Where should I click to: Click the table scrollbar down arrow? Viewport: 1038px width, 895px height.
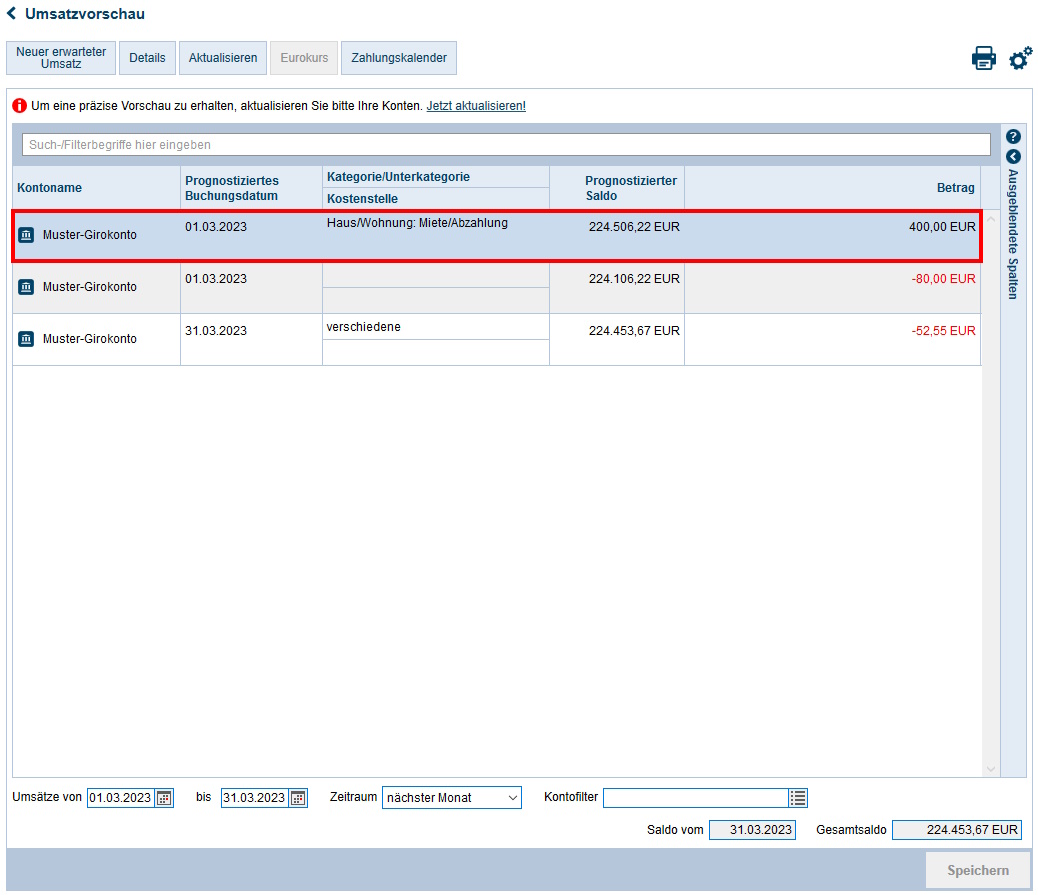(x=991, y=768)
